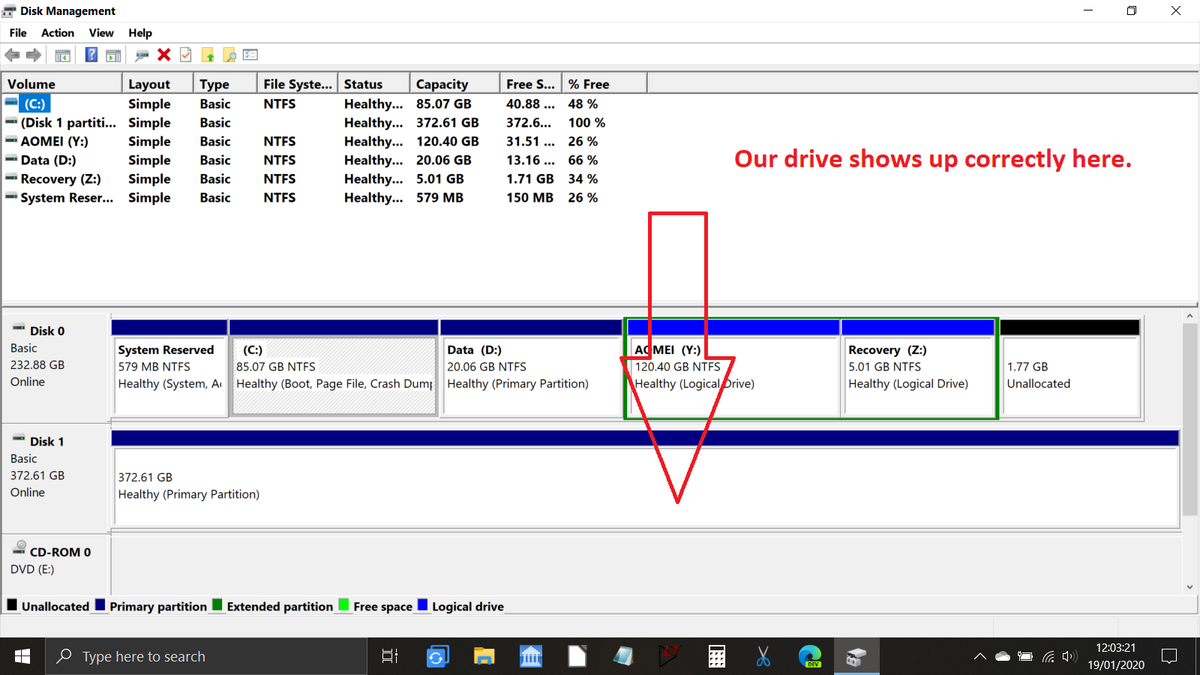This screenshot has width=1200, height=675.
Task: Open the Action menu
Action: point(57,32)
